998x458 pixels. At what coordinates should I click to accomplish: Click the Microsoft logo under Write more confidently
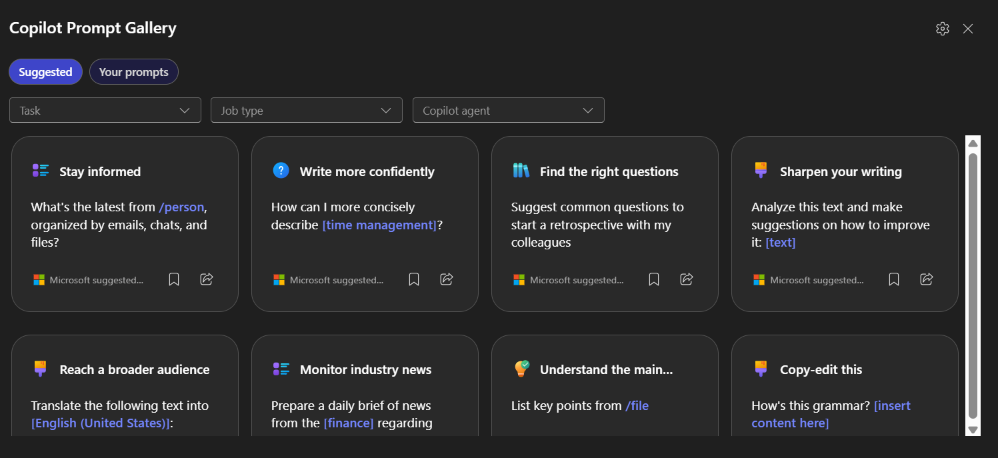(x=279, y=280)
